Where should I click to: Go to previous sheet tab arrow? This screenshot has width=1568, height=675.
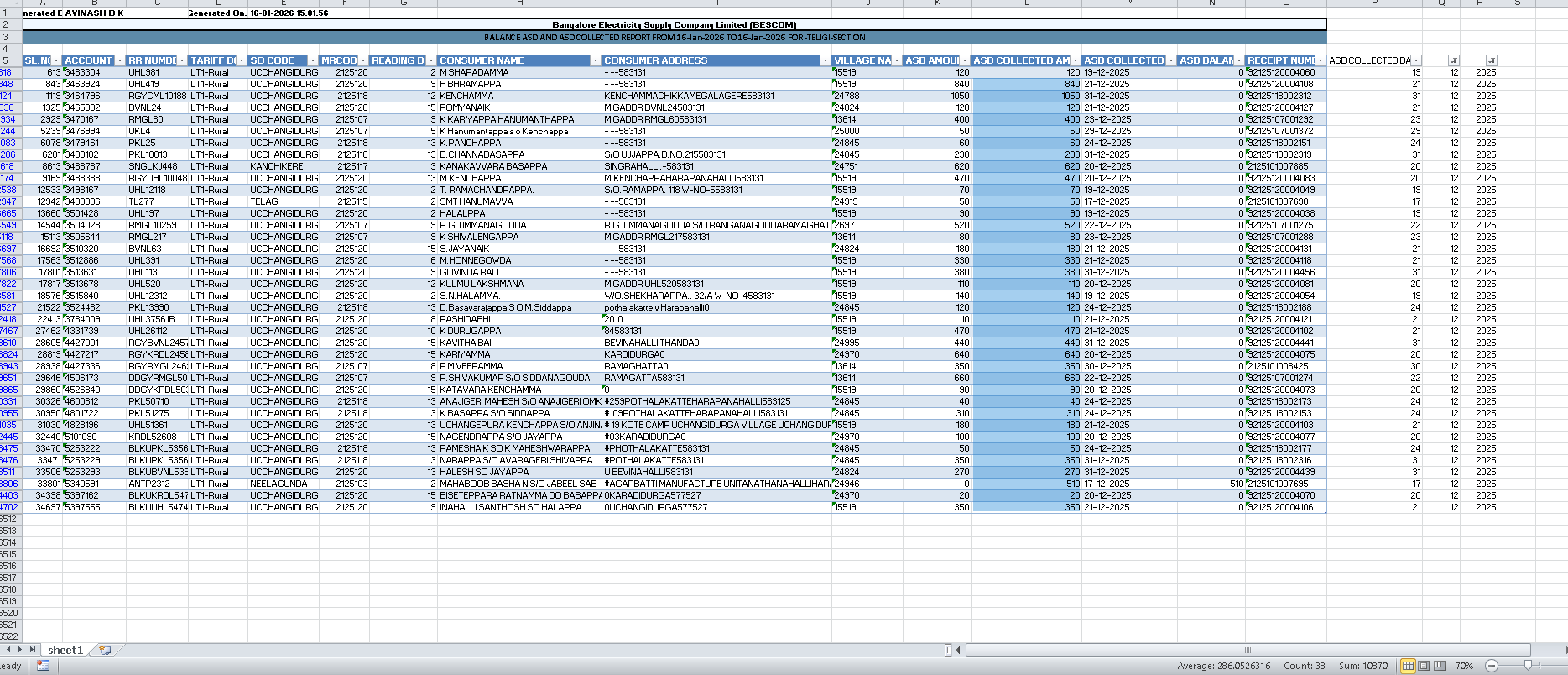point(9,650)
